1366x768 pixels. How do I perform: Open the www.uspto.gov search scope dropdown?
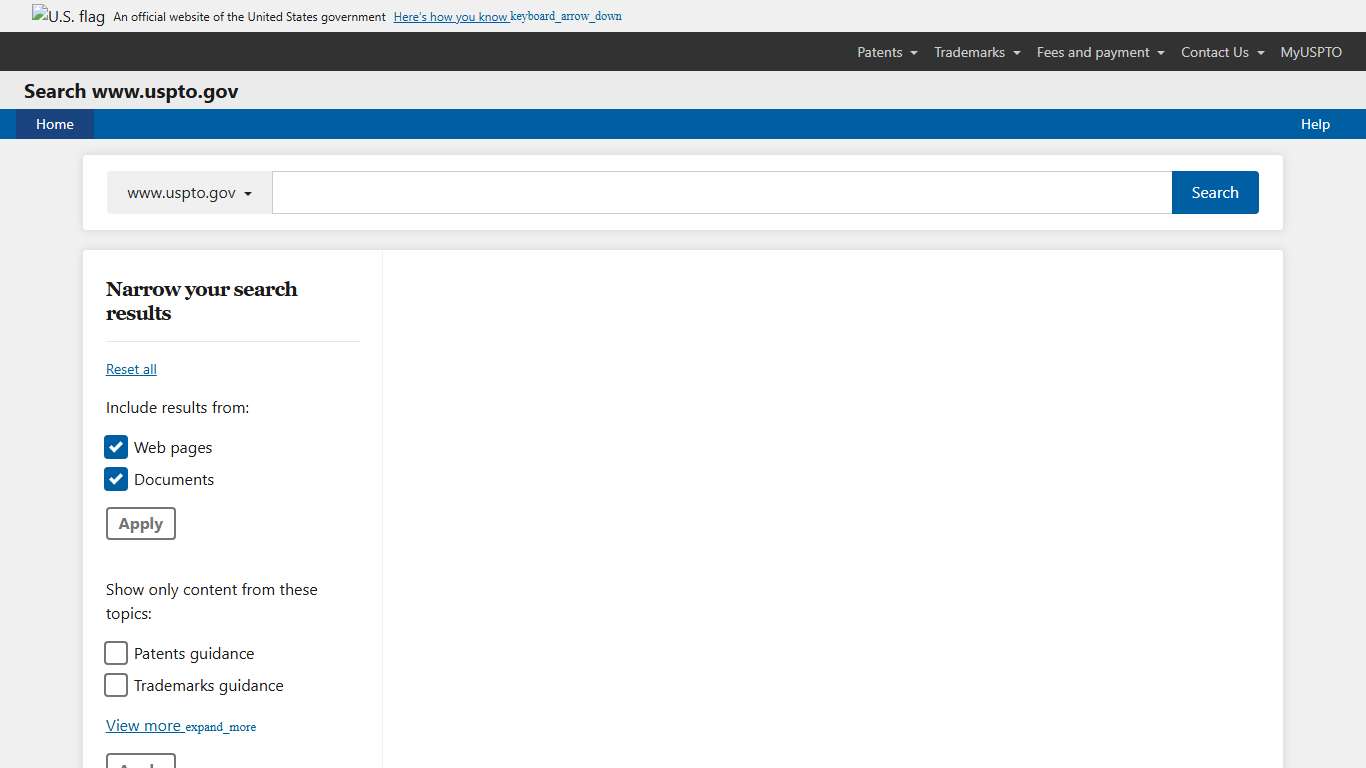[188, 192]
